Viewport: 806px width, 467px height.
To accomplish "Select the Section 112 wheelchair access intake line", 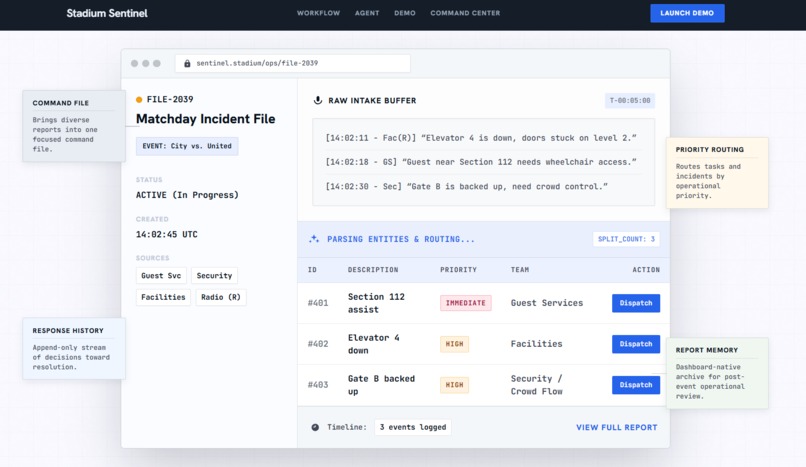I will tap(481, 162).
